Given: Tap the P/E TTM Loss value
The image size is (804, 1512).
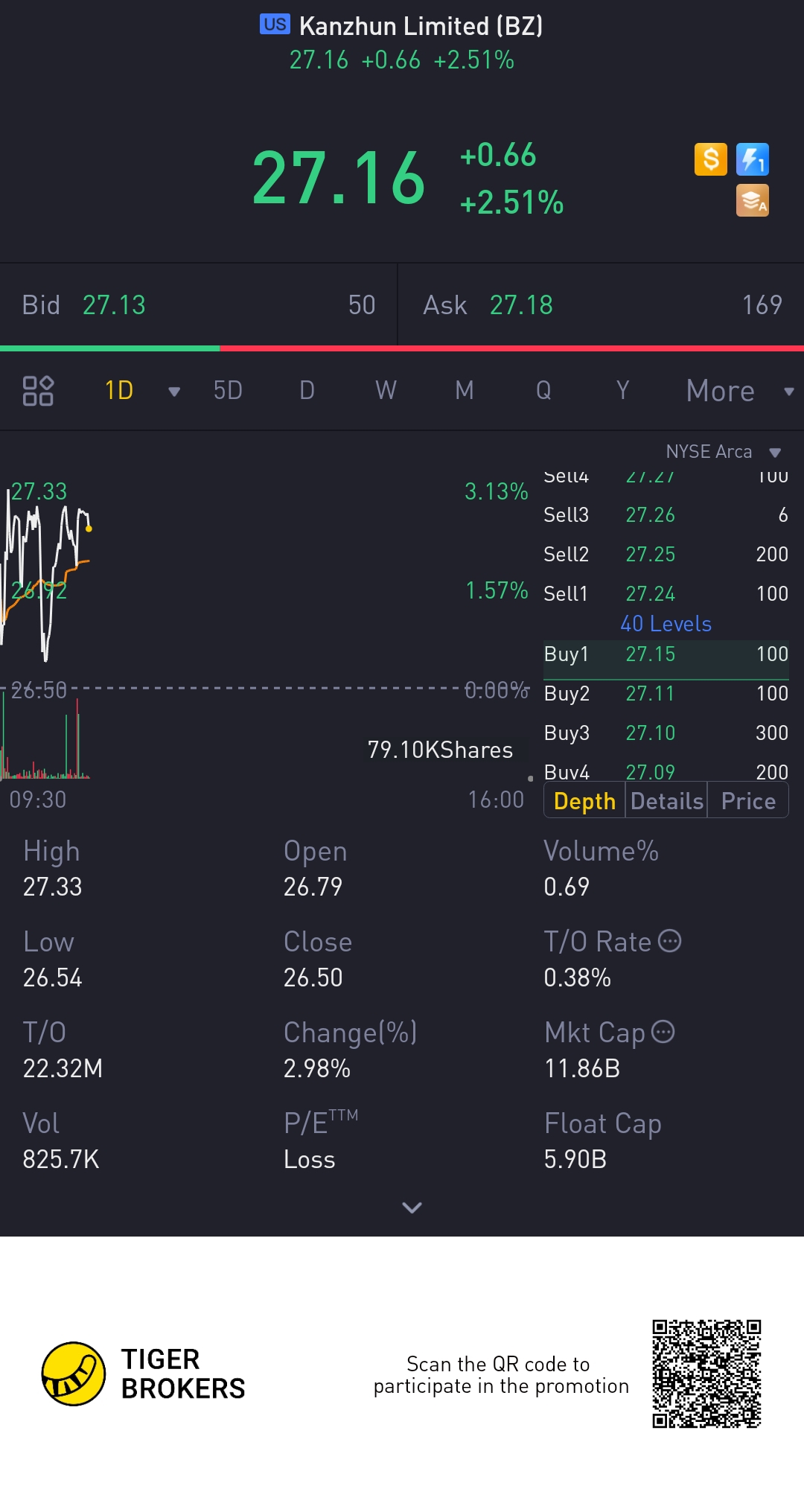Looking at the screenshot, I should (x=310, y=1159).
